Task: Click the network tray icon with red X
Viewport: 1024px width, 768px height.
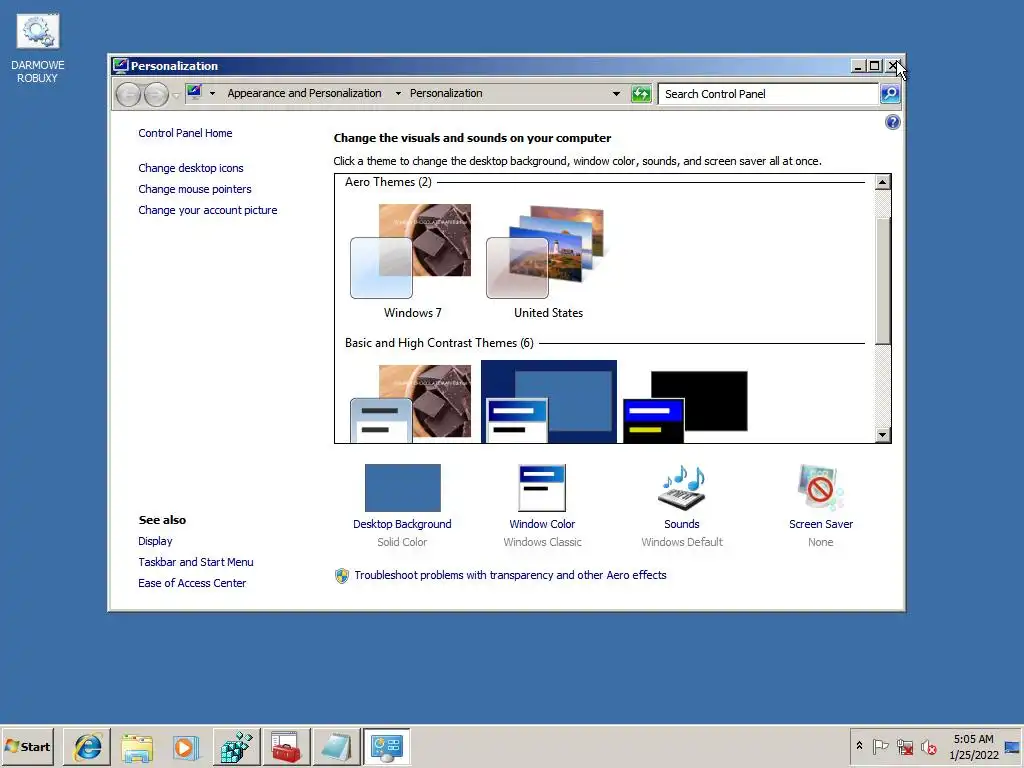Action: coord(904,746)
